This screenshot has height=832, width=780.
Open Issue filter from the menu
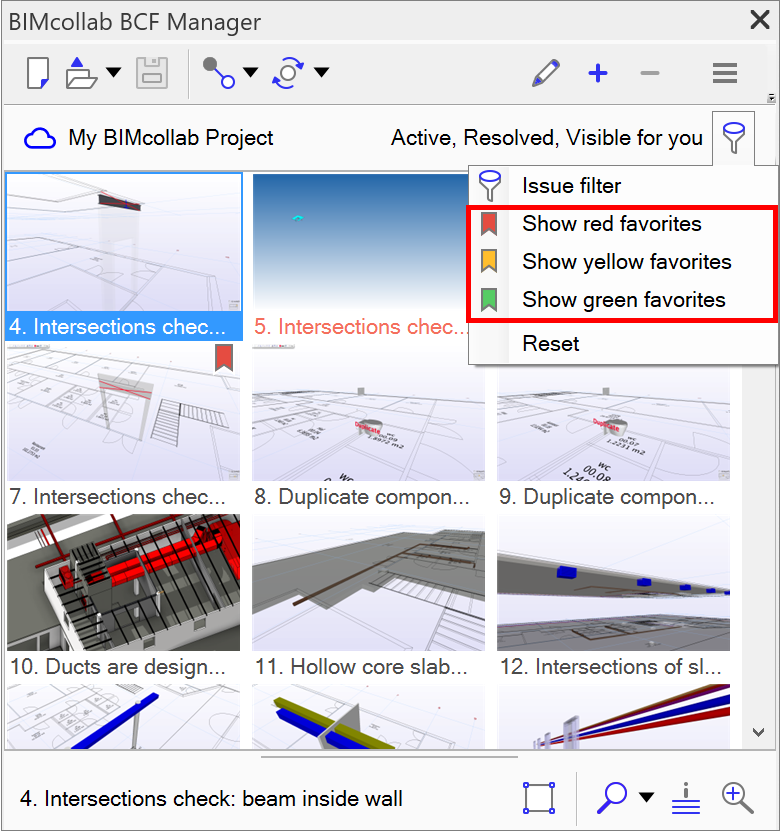pos(623,186)
